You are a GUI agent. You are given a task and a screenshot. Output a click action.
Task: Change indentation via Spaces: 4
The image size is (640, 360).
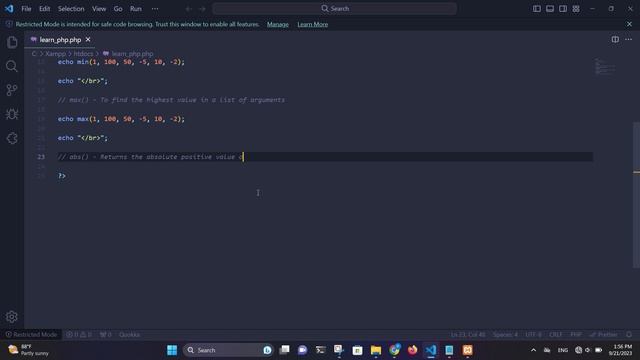pos(505,335)
